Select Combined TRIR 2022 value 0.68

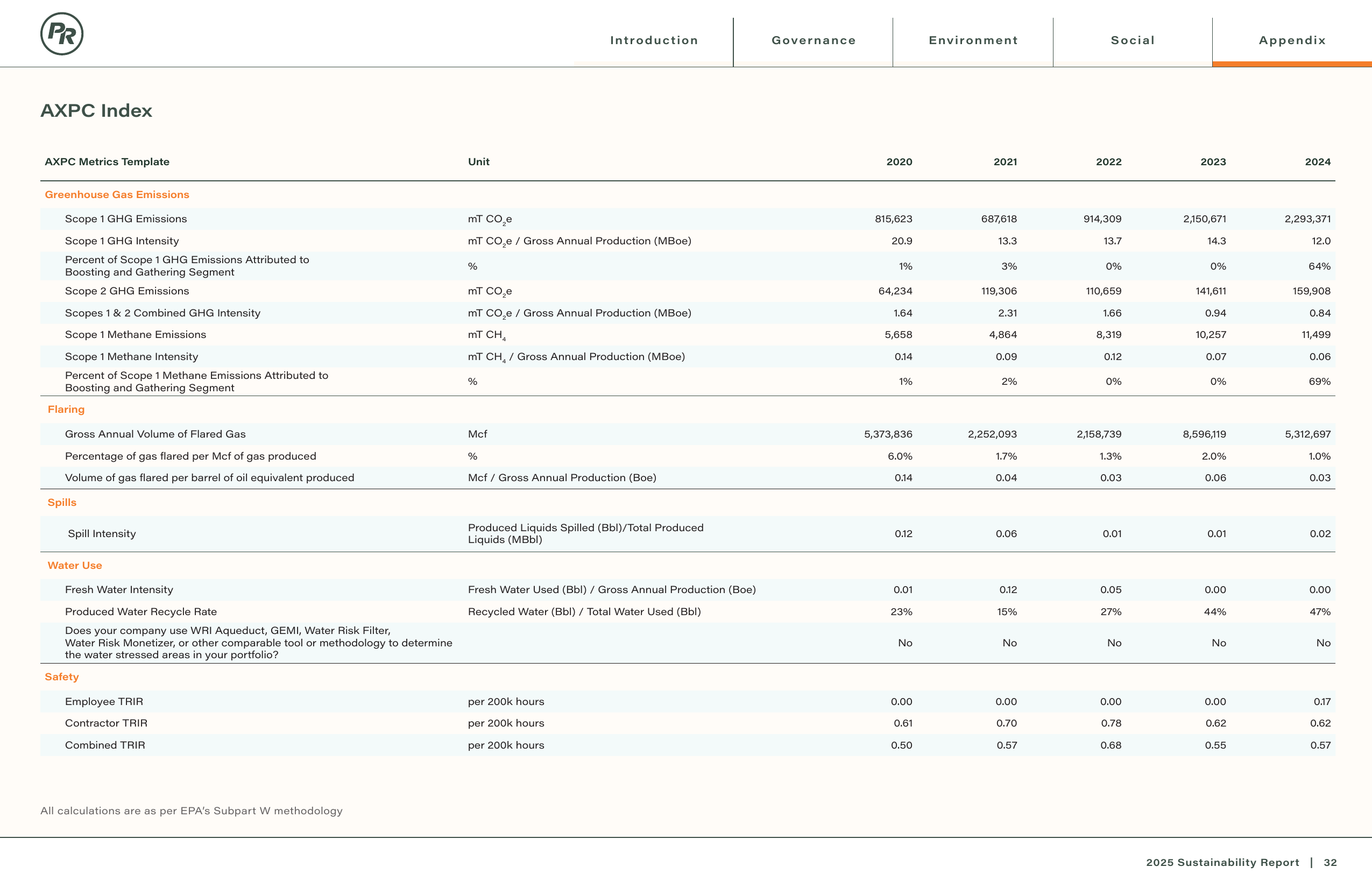(1111, 745)
